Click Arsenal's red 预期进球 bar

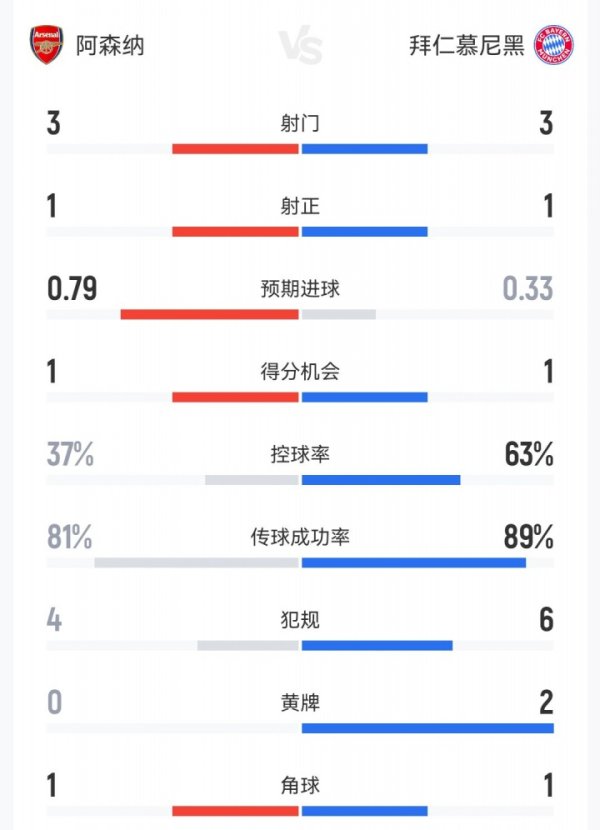click(x=210, y=314)
